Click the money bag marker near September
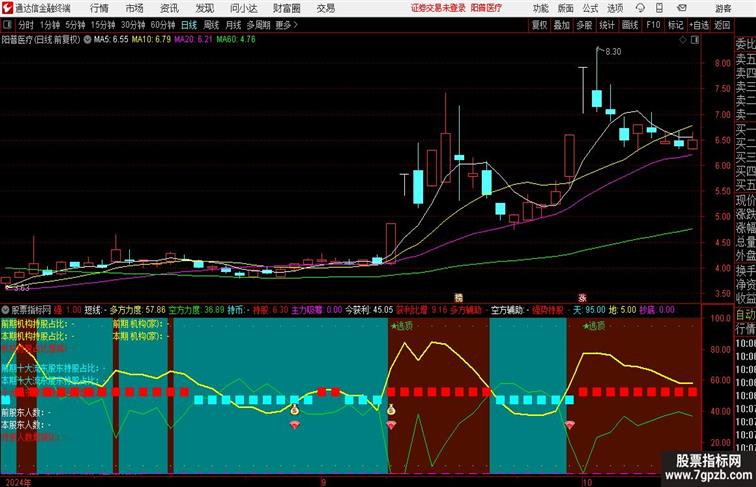 click(295, 410)
